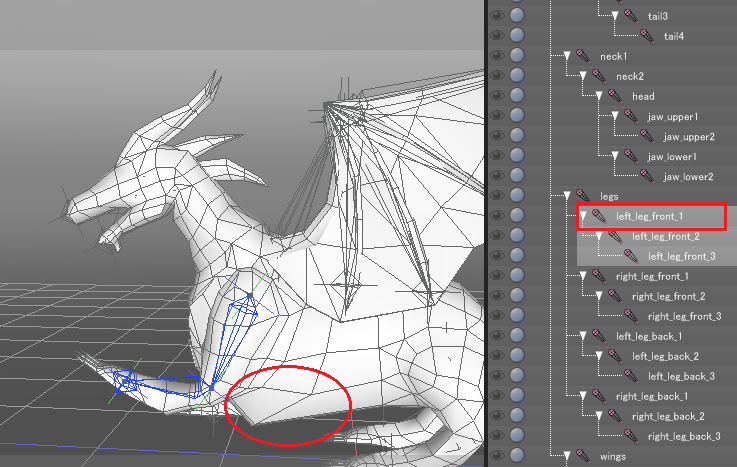Collapse the legs group triangle

pos(567,195)
